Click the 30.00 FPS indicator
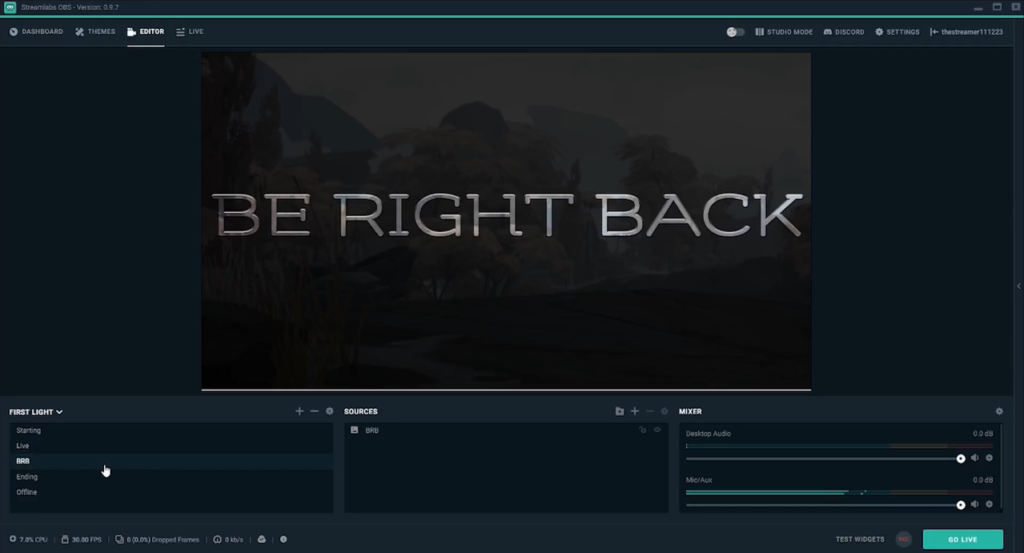The image size is (1024, 553). click(x=82, y=539)
